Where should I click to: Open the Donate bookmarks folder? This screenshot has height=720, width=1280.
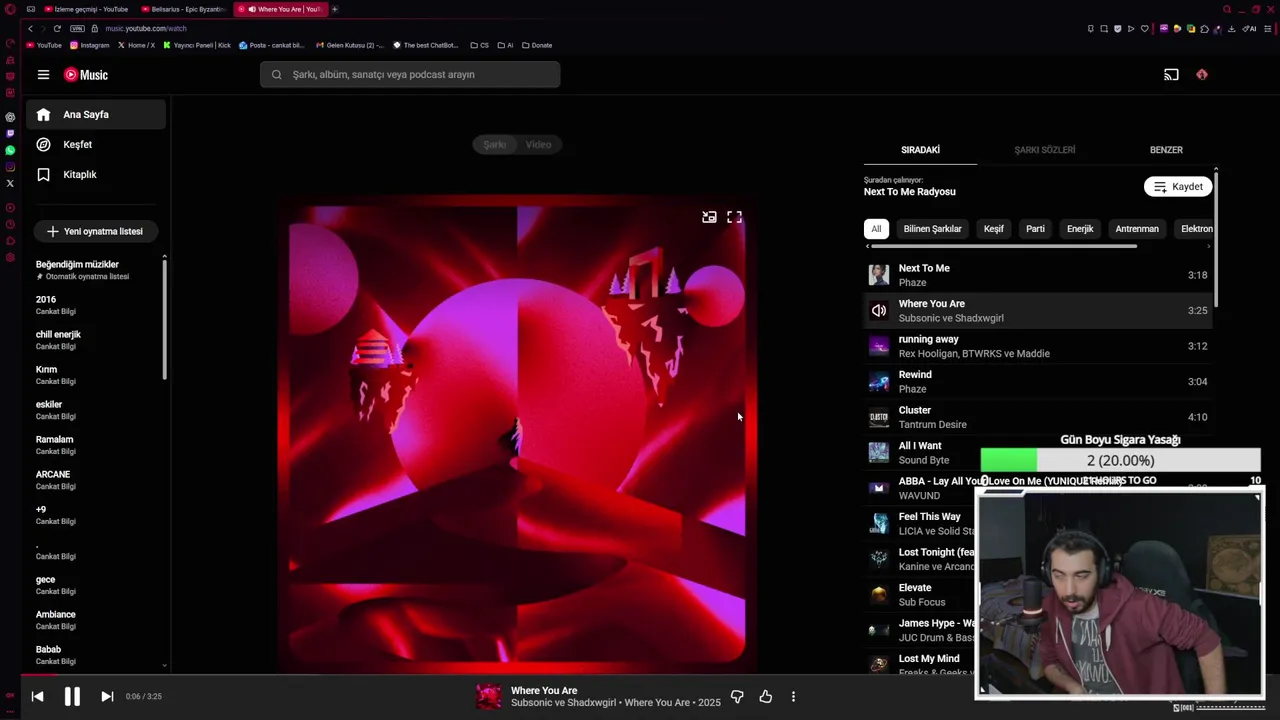536,45
